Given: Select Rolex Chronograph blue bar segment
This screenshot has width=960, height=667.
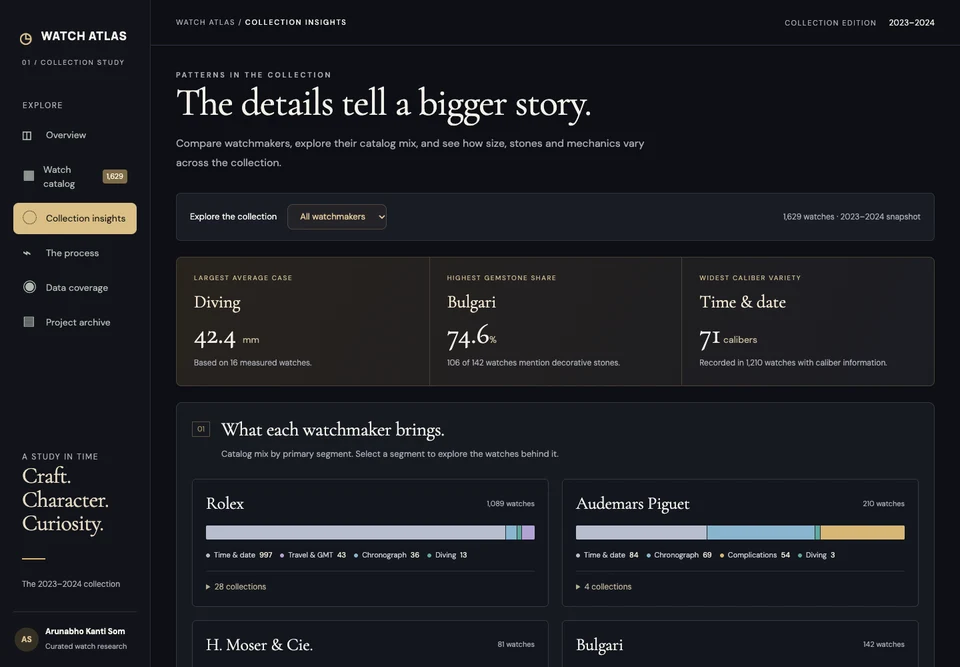Looking at the screenshot, I should coord(511,532).
